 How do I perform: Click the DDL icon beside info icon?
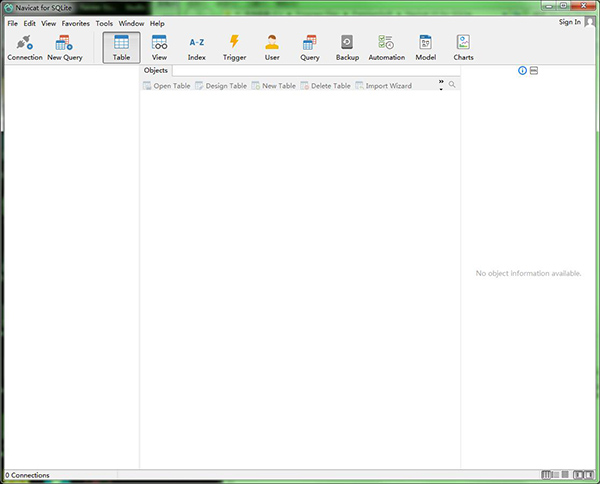tap(534, 70)
